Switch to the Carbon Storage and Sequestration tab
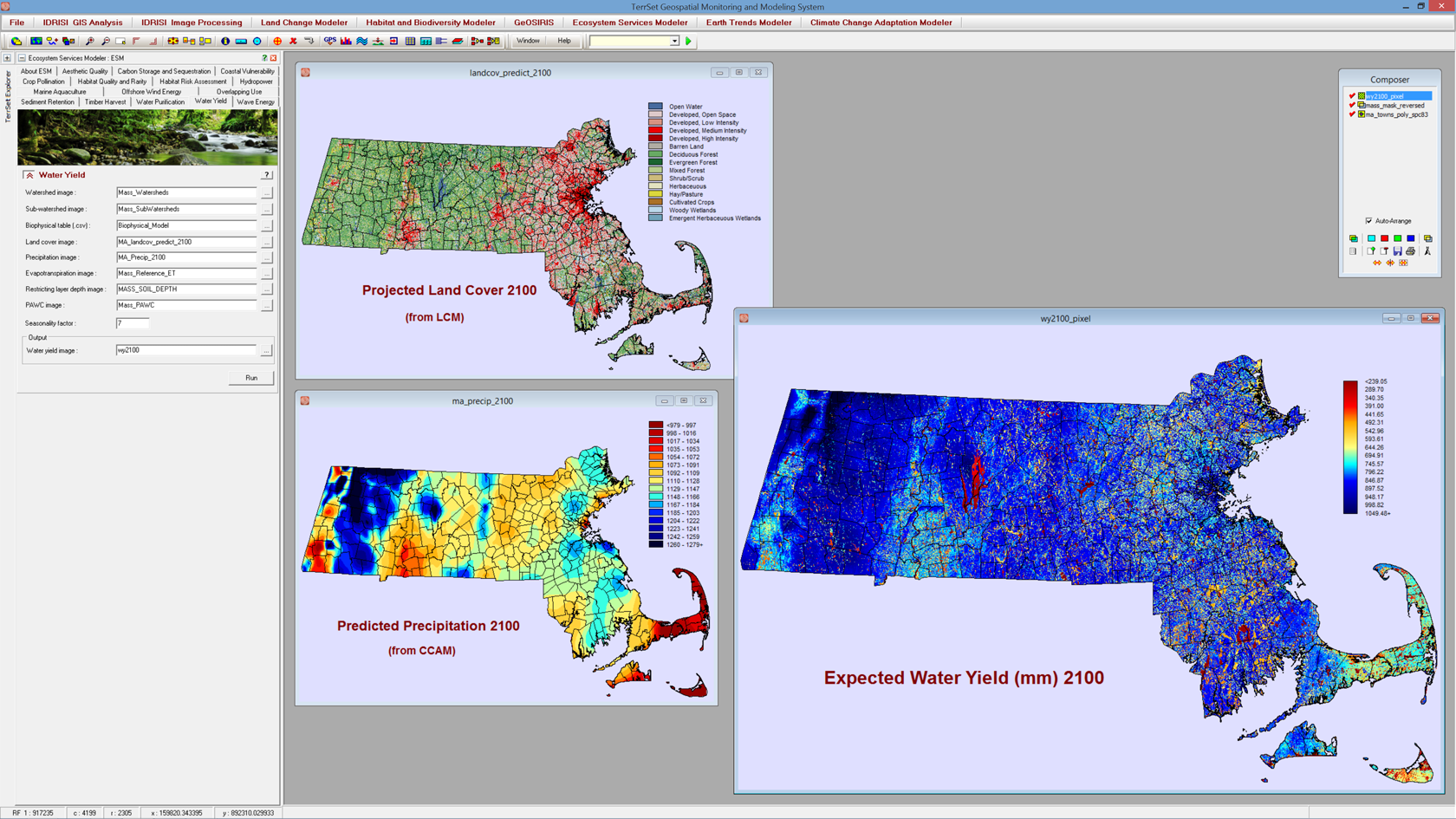This screenshot has width=1456, height=819. [164, 71]
